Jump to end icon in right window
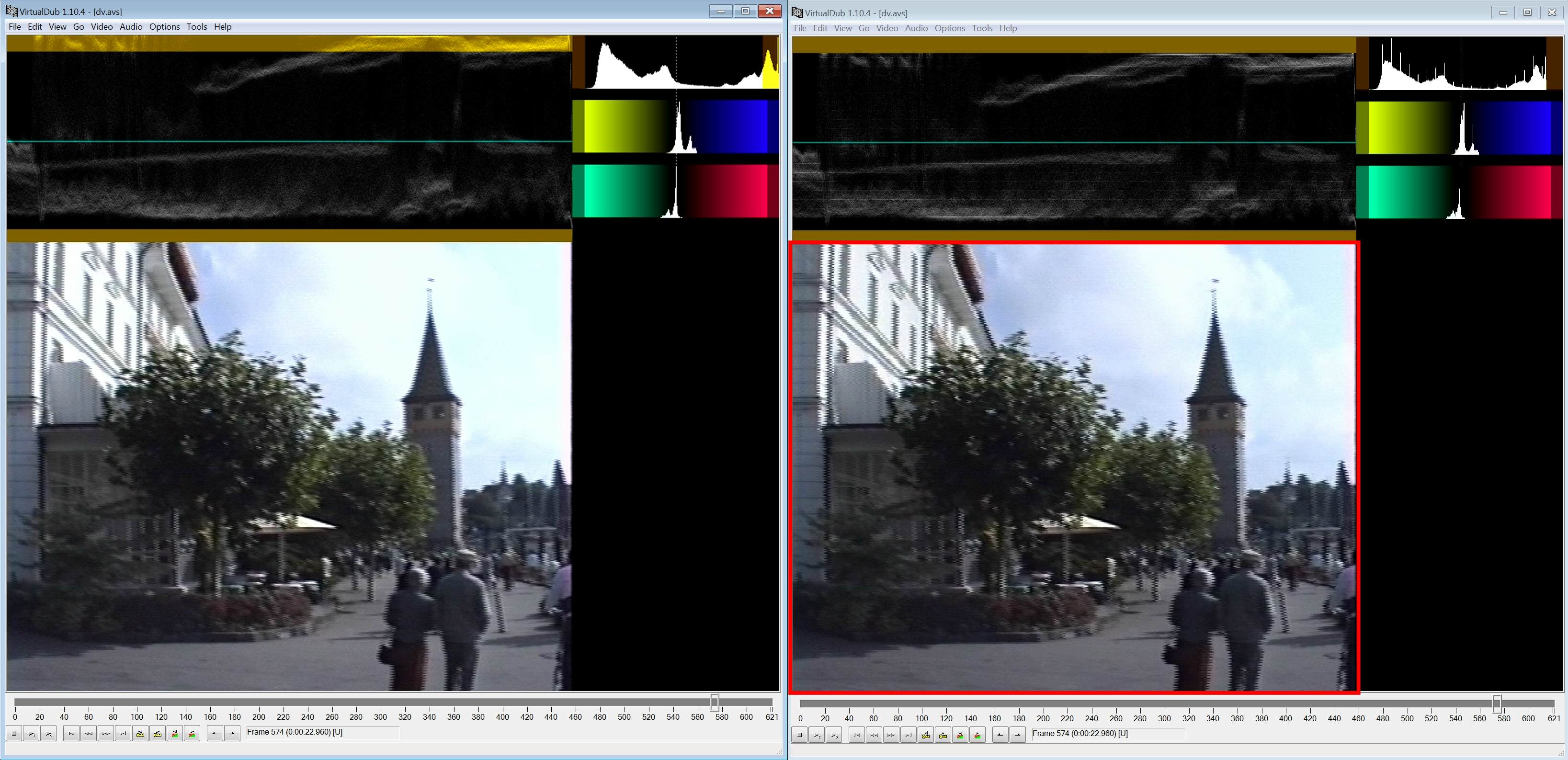Viewport: 1568px width, 760px height. pyautogui.click(x=908, y=735)
